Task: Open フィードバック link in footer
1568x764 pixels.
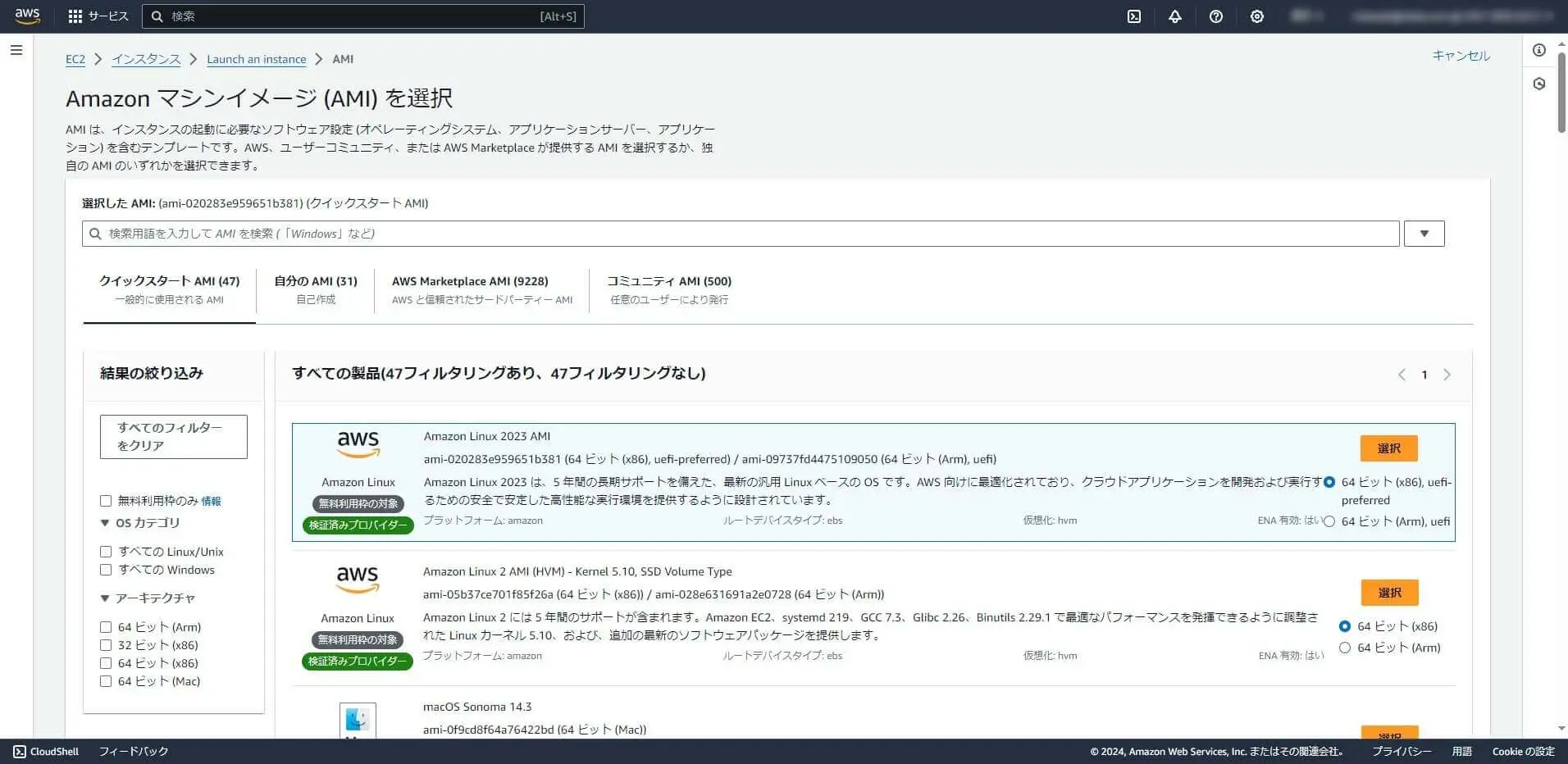Action: (134, 752)
